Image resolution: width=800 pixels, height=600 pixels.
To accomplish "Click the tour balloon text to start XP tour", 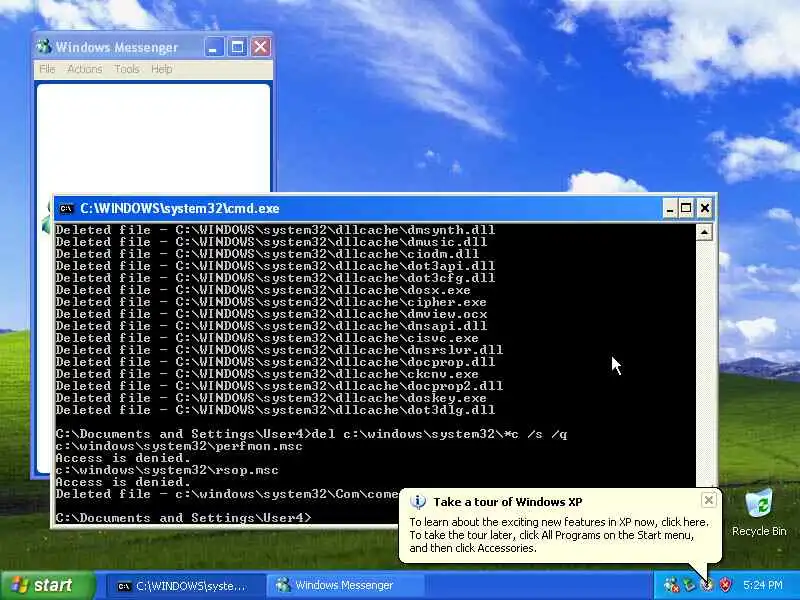I will click(x=559, y=535).
